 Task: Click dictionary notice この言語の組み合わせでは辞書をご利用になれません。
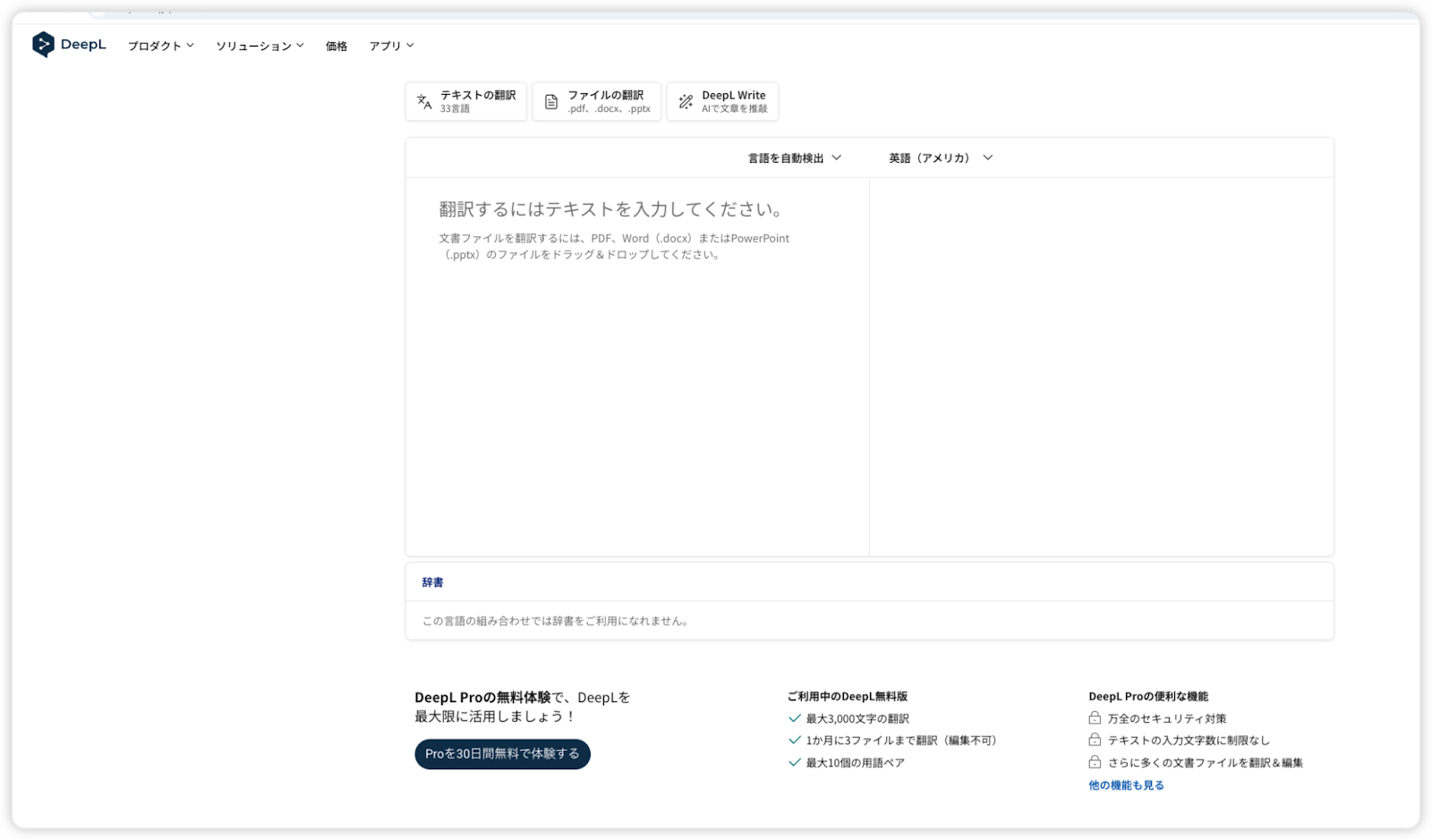coord(556,621)
